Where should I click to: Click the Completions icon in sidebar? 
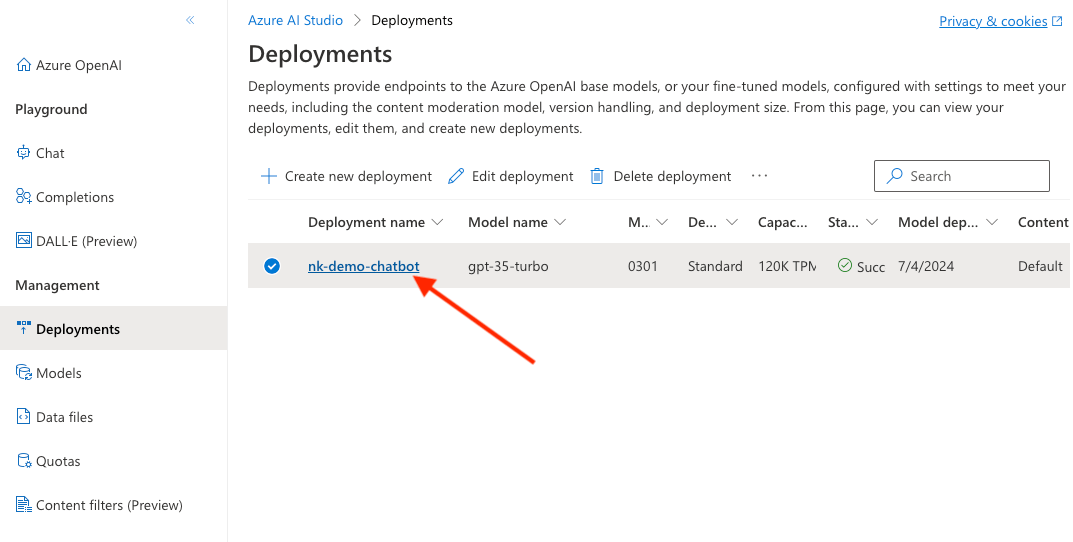click(23, 196)
